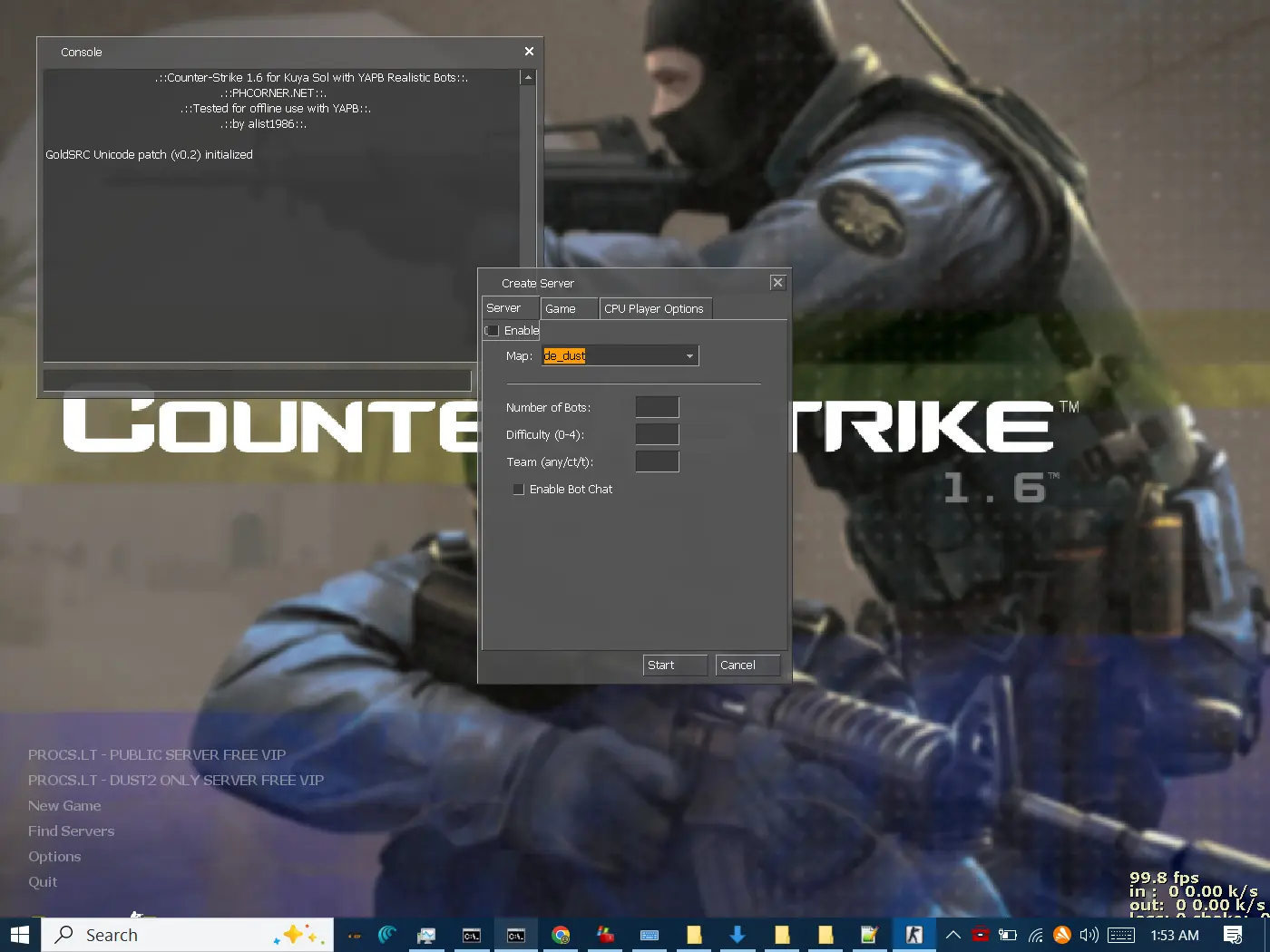Screen dimensions: 1270x952
Task: Open the orange antivirus tray icon
Action: [1062, 935]
